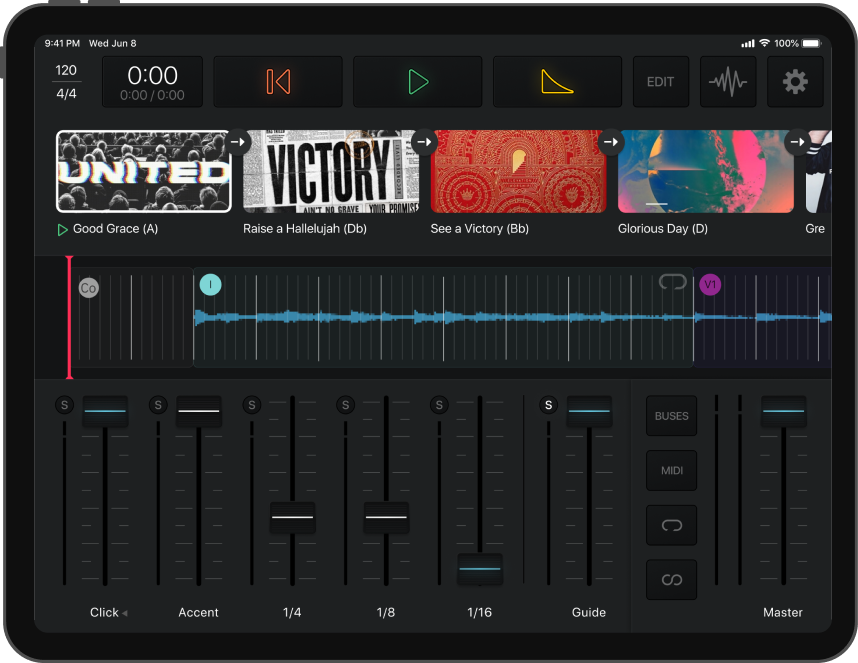Solo the Click channel
858x663 pixels.
coord(64,405)
